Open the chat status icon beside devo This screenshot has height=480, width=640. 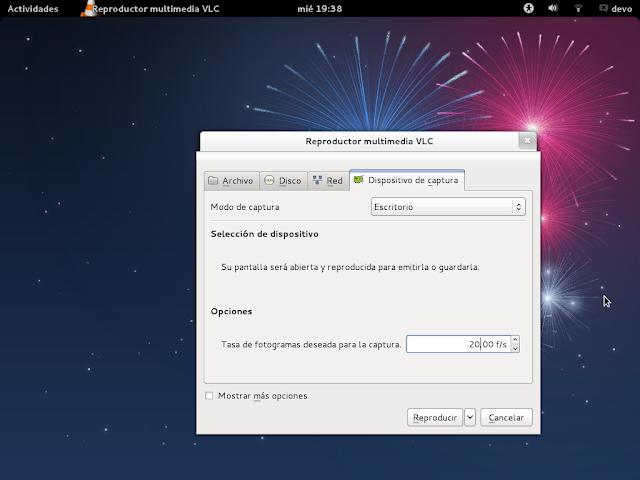point(603,8)
